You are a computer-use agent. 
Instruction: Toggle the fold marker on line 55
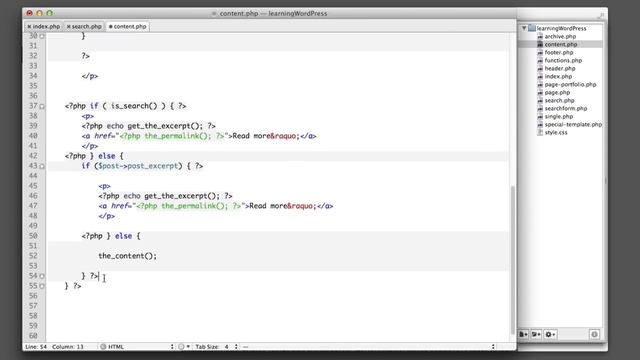[42, 287]
